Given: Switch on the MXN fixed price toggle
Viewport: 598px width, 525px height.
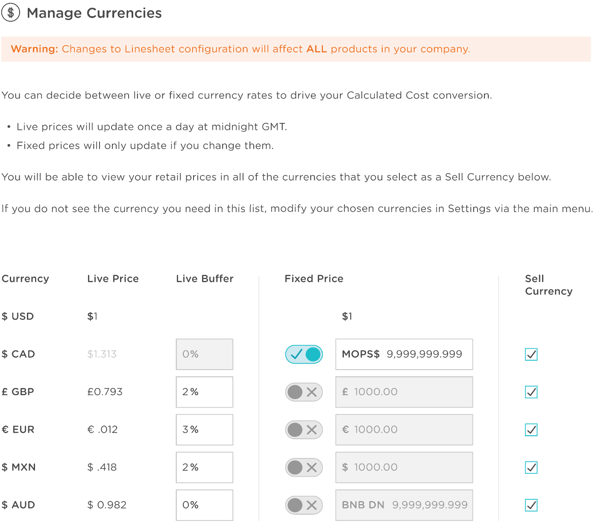Looking at the screenshot, I should pos(304,467).
